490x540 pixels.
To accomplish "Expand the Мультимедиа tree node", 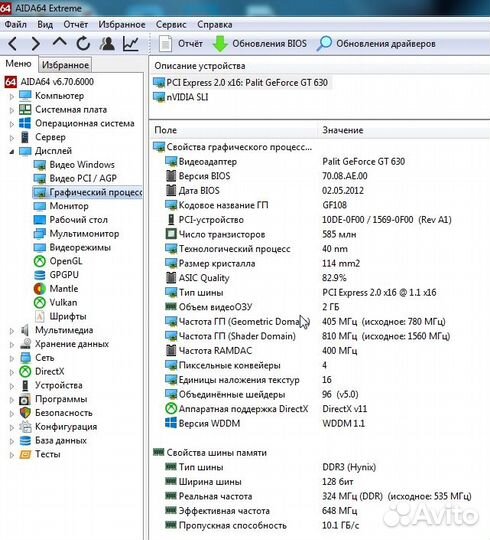I will (12, 331).
